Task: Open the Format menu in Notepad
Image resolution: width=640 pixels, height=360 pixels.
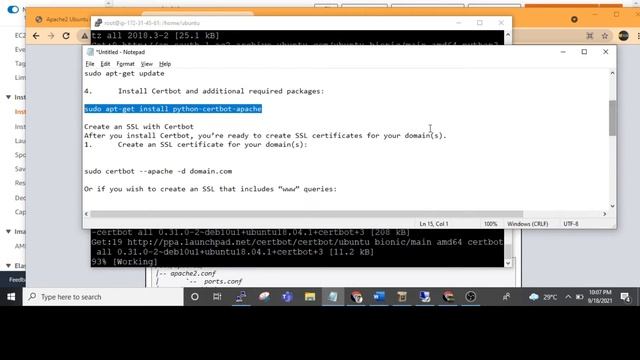Action: tap(125, 64)
